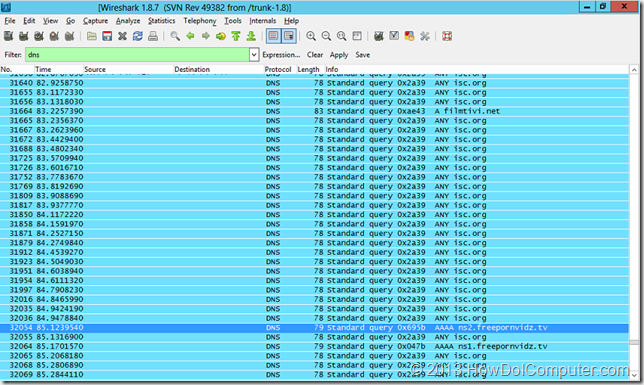Open a capture file folder icon

(x=92, y=36)
